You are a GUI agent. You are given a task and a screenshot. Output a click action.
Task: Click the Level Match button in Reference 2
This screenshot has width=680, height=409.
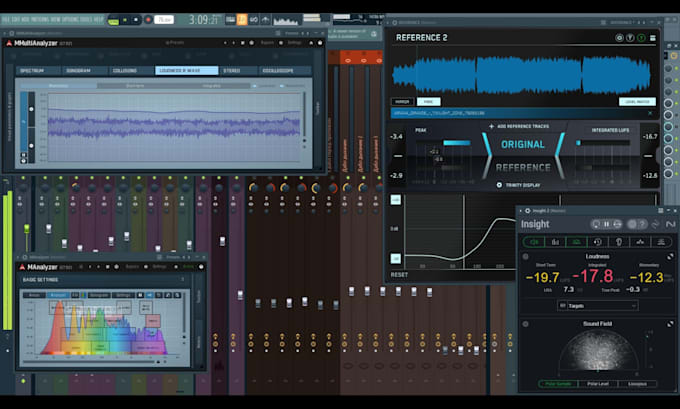pos(637,101)
